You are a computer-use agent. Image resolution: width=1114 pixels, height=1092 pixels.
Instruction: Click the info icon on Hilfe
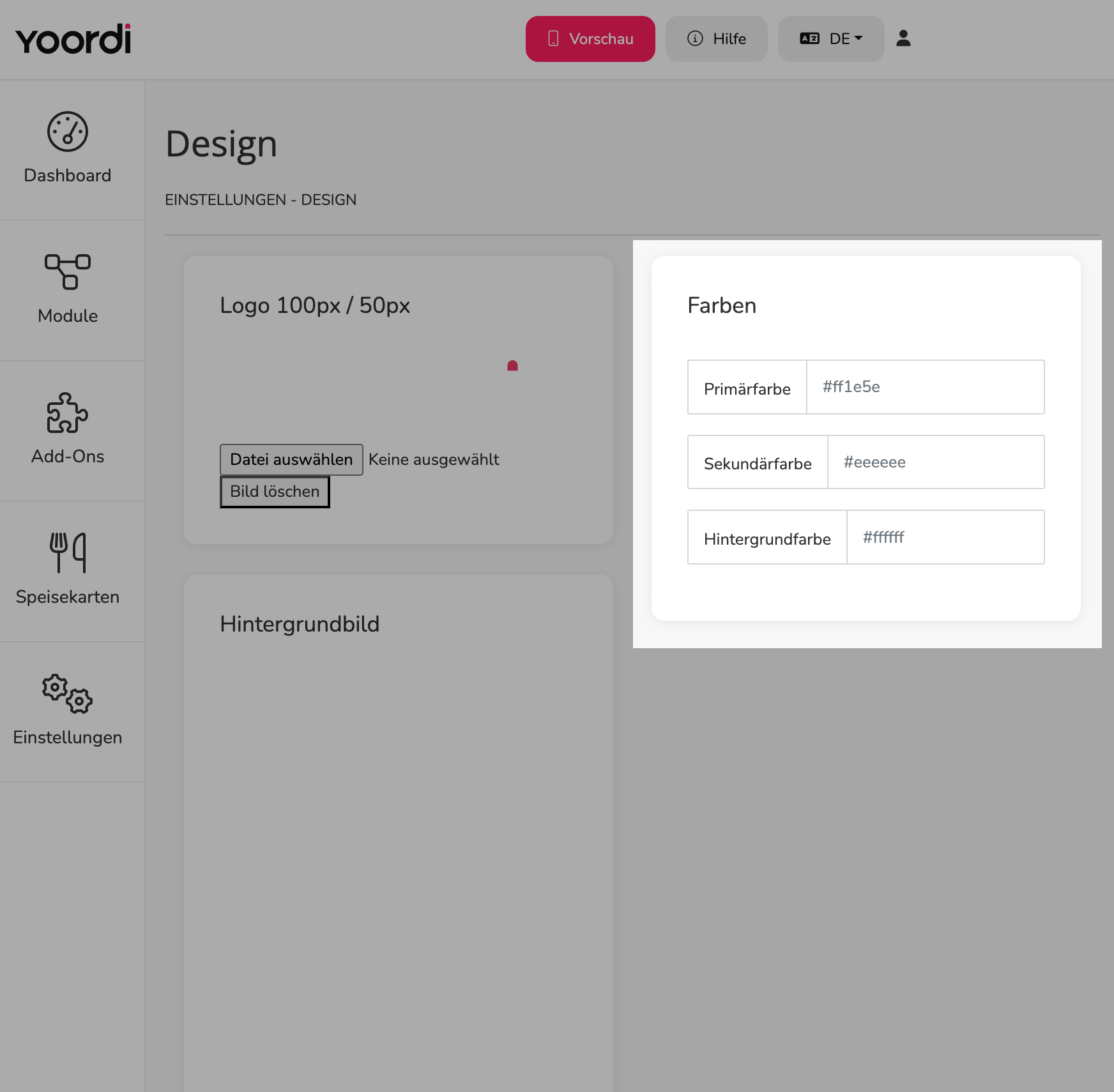coord(695,39)
